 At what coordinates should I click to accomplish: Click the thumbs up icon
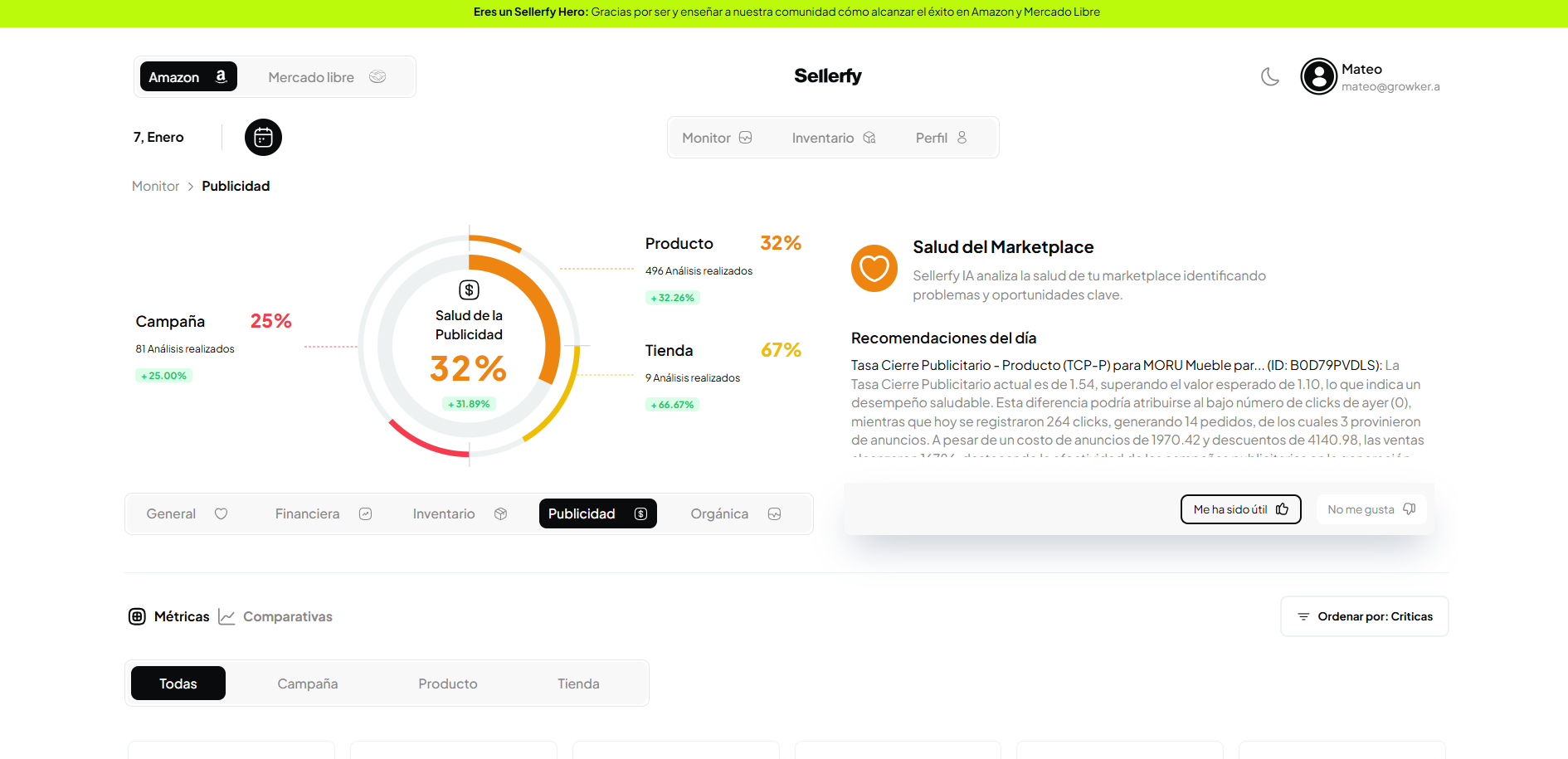(x=1282, y=509)
